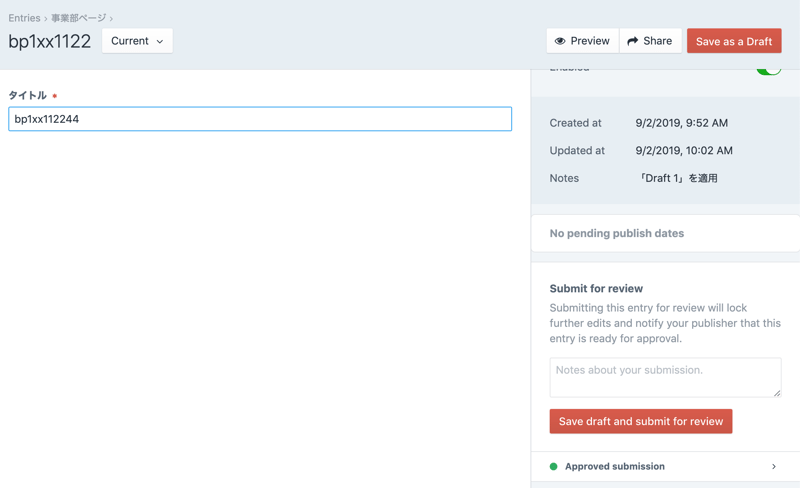The image size is (800, 488).
Task: Click the 「Draft 1」を適用 notes value
Action: [x=677, y=178]
